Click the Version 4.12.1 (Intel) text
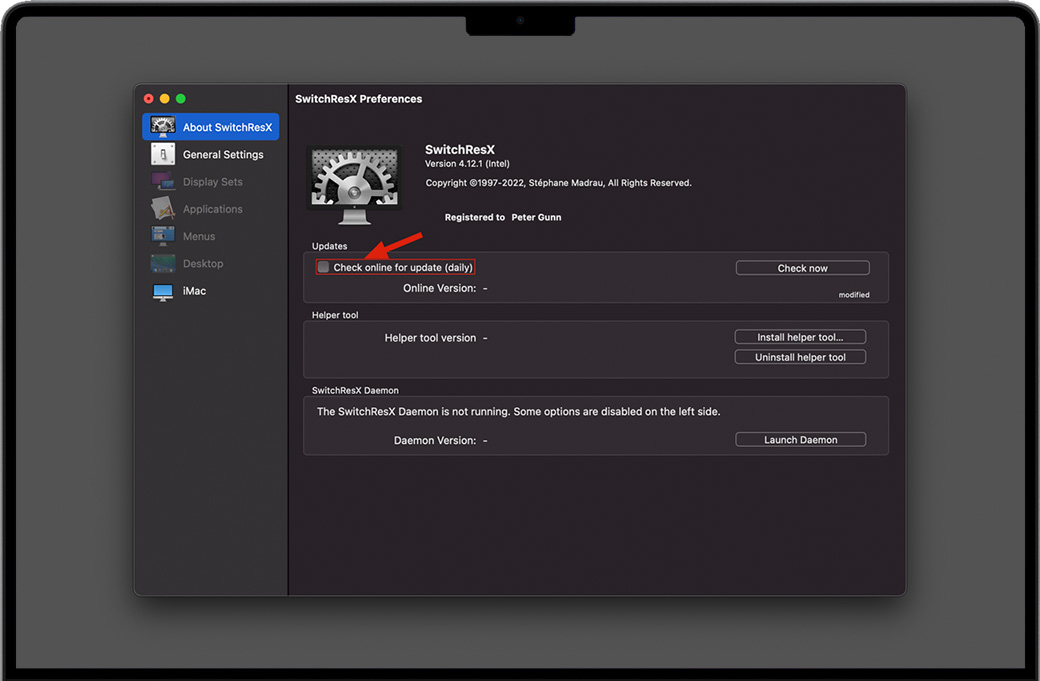Viewport: 1040px width, 681px height. pos(467,164)
